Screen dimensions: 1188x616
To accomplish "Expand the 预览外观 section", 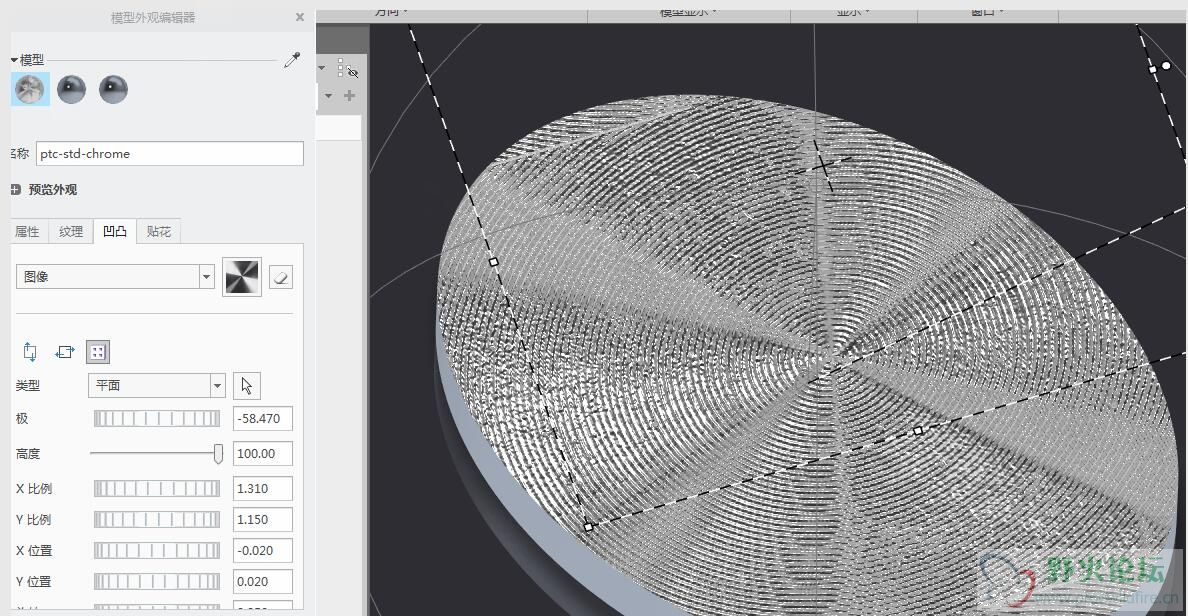I will coord(15,189).
